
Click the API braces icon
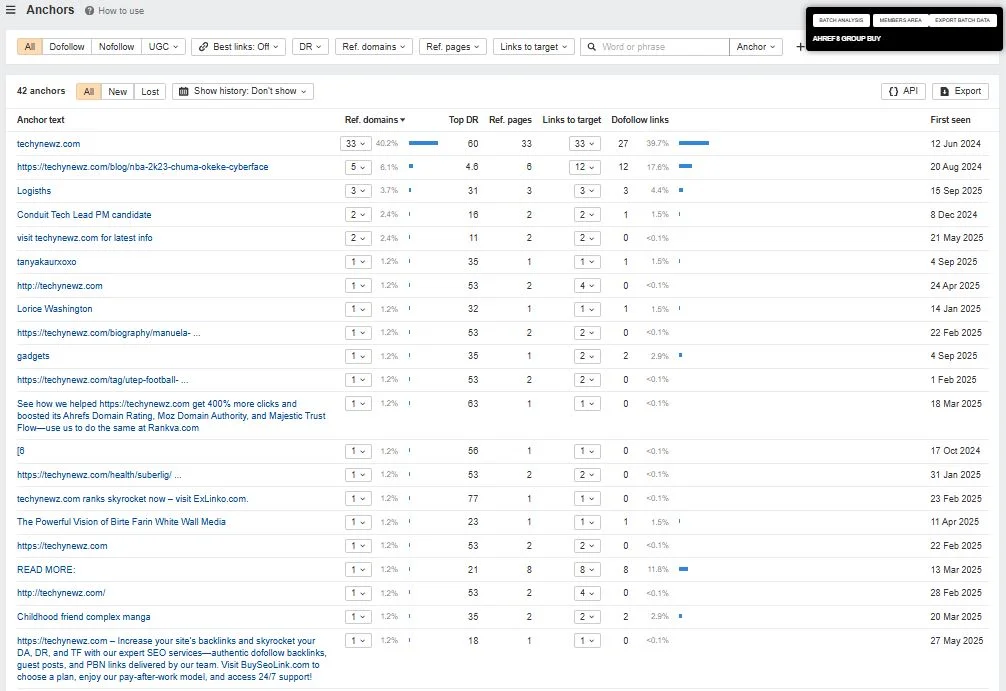pyautogui.click(x=893, y=91)
